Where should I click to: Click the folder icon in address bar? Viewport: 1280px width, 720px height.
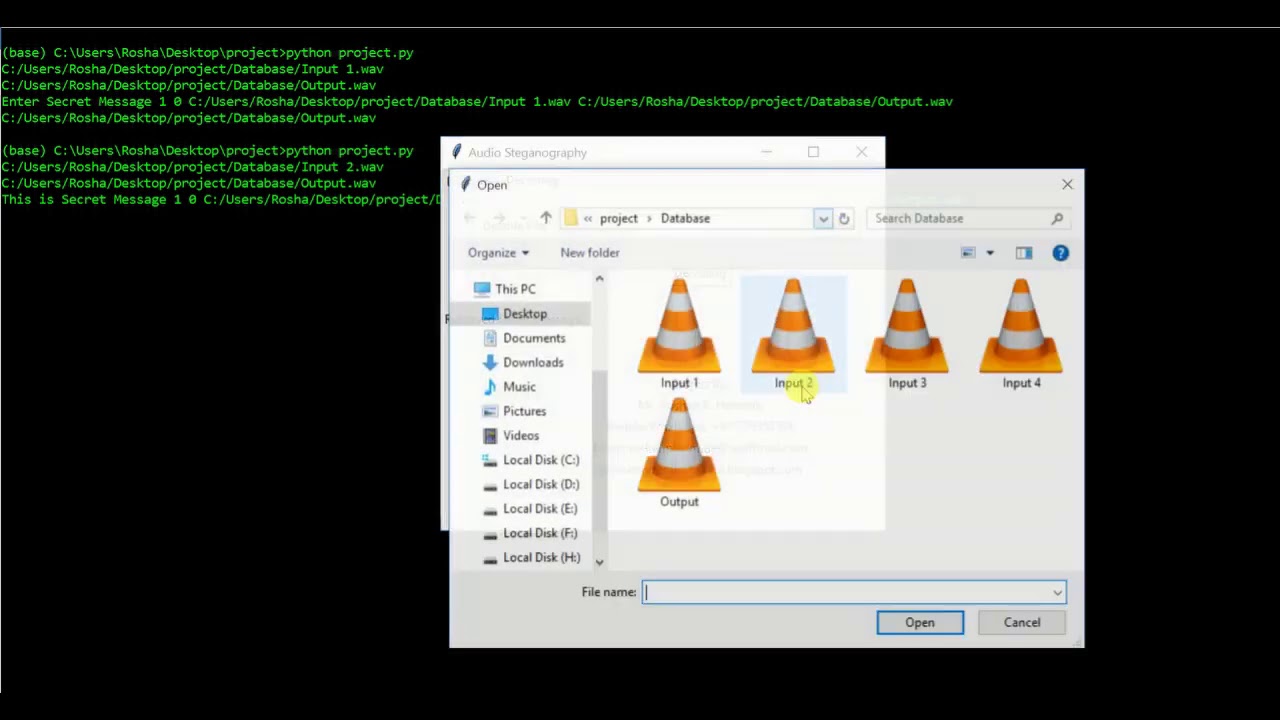(570, 218)
